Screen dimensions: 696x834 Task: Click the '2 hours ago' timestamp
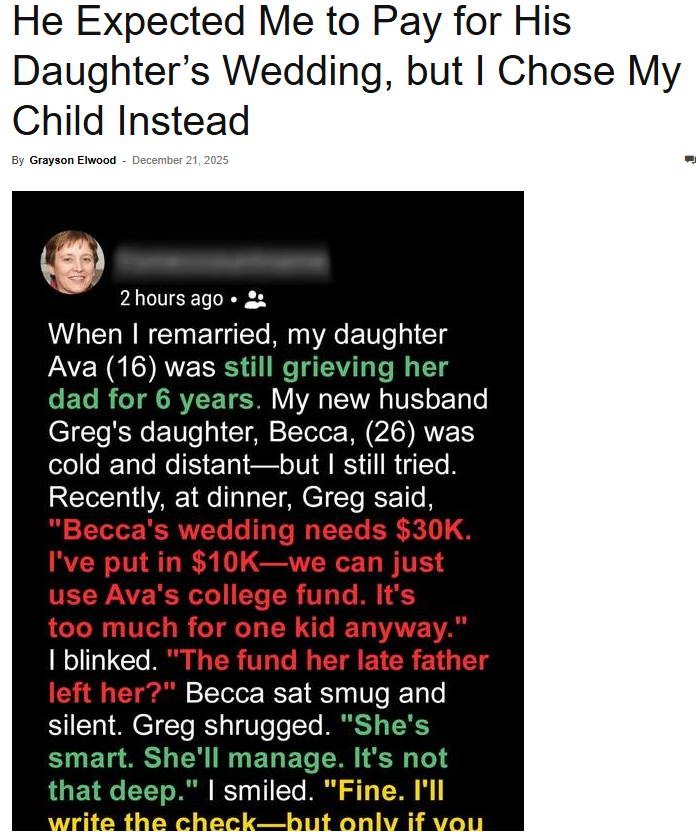coord(171,298)
